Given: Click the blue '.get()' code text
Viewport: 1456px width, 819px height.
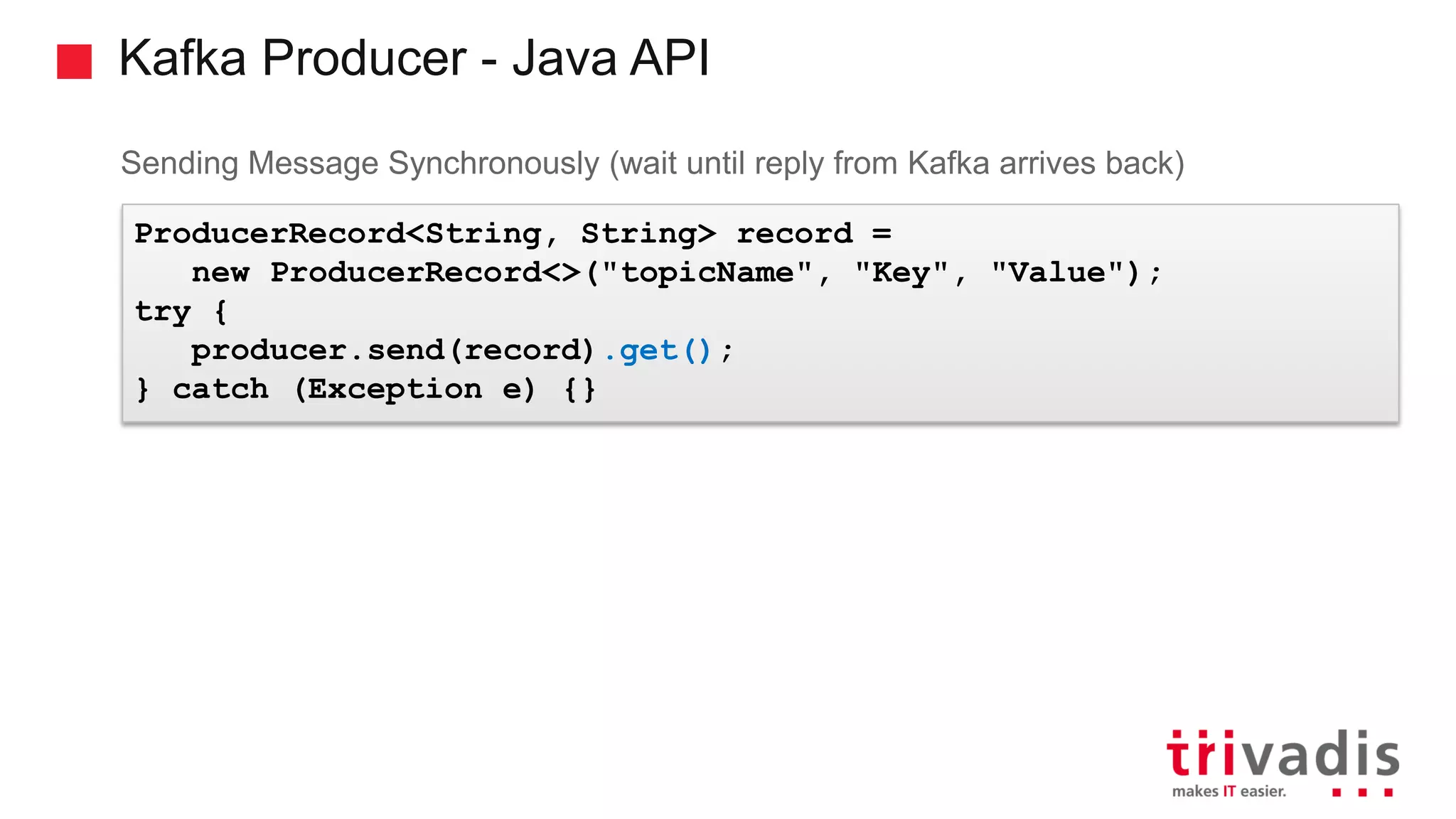Looking at the screenshot, I should click(x=658, y=350).
